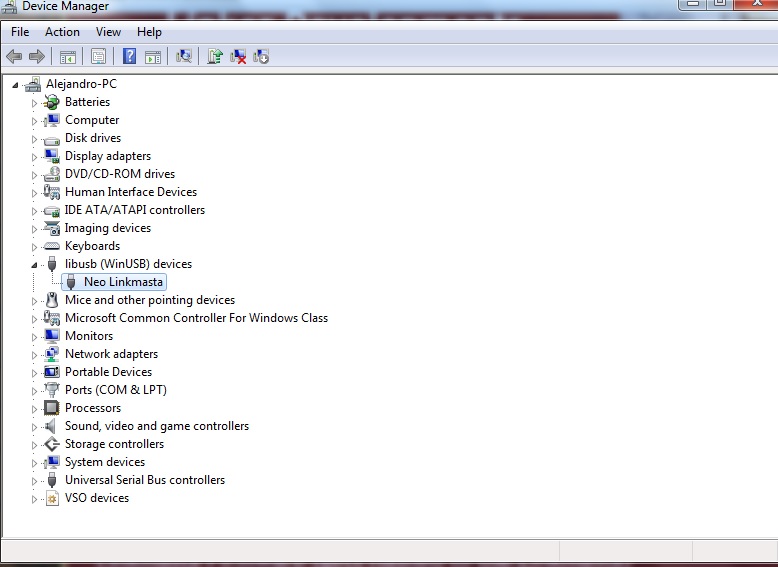
Task: Click Scan for hardware changes icon
Action: coord(184,56)
